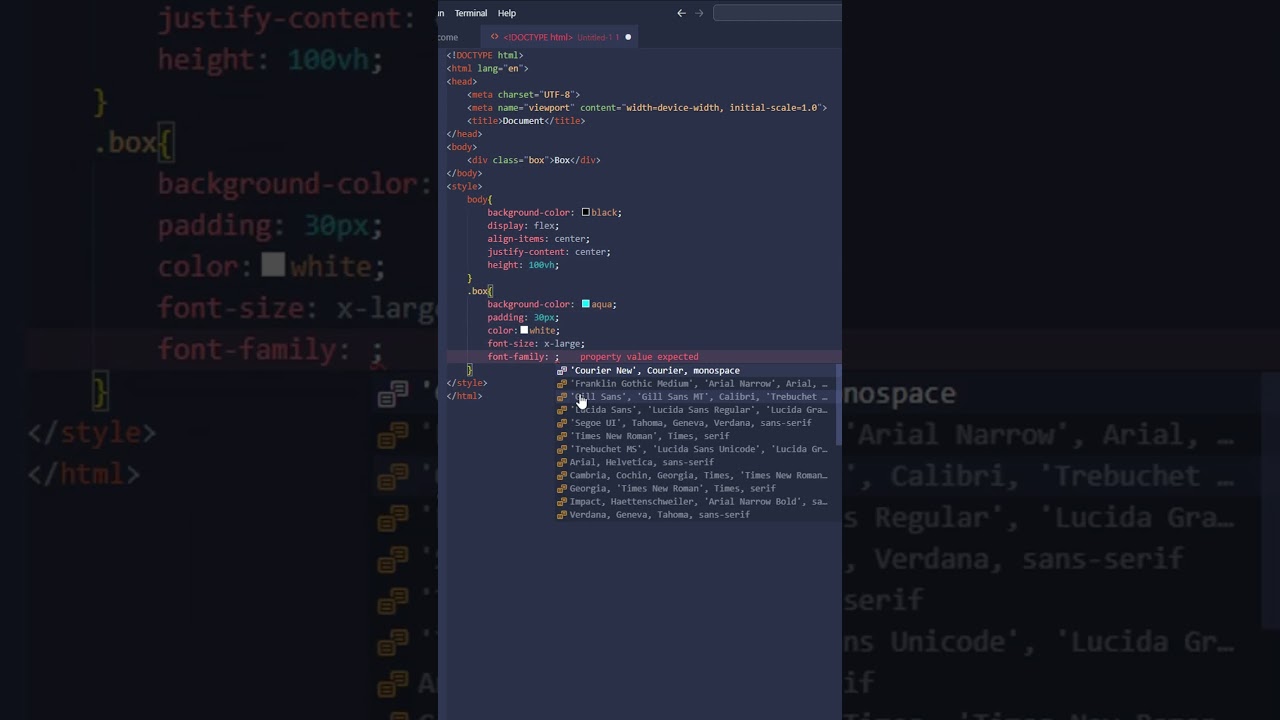Select 'Times New Roman', Times, serif suggestion

pyautogui.click(x=696, y=436)
